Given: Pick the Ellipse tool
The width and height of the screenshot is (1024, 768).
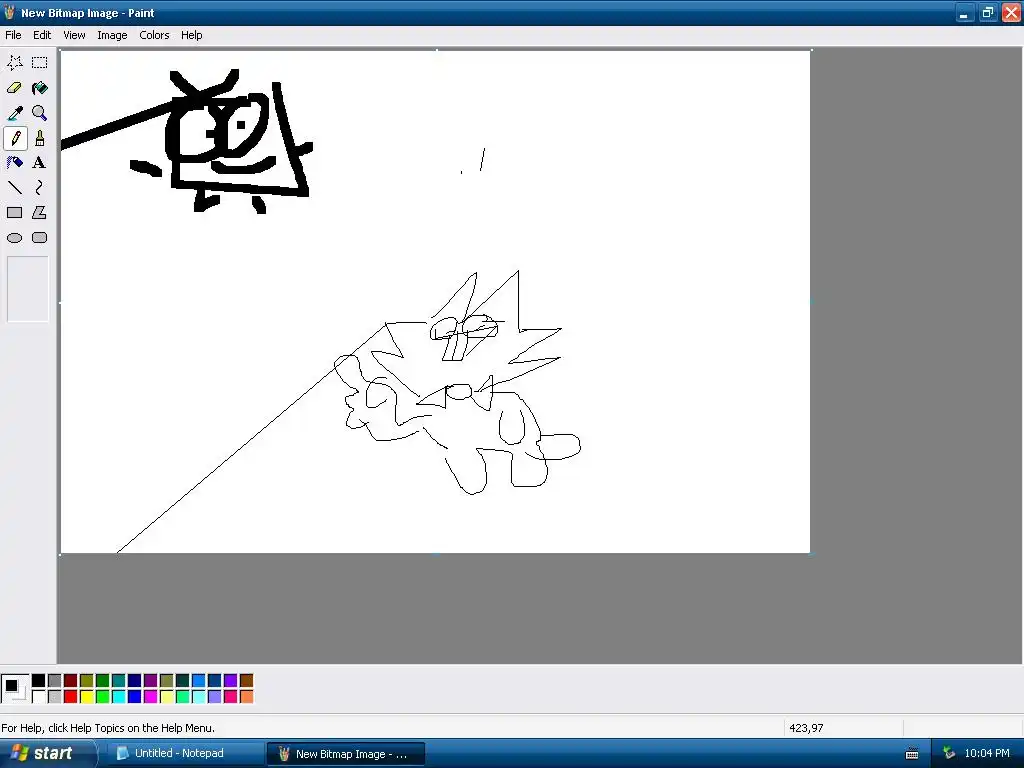Looking at the screenshot, I should pyautogui.click(x=14, y=238).
